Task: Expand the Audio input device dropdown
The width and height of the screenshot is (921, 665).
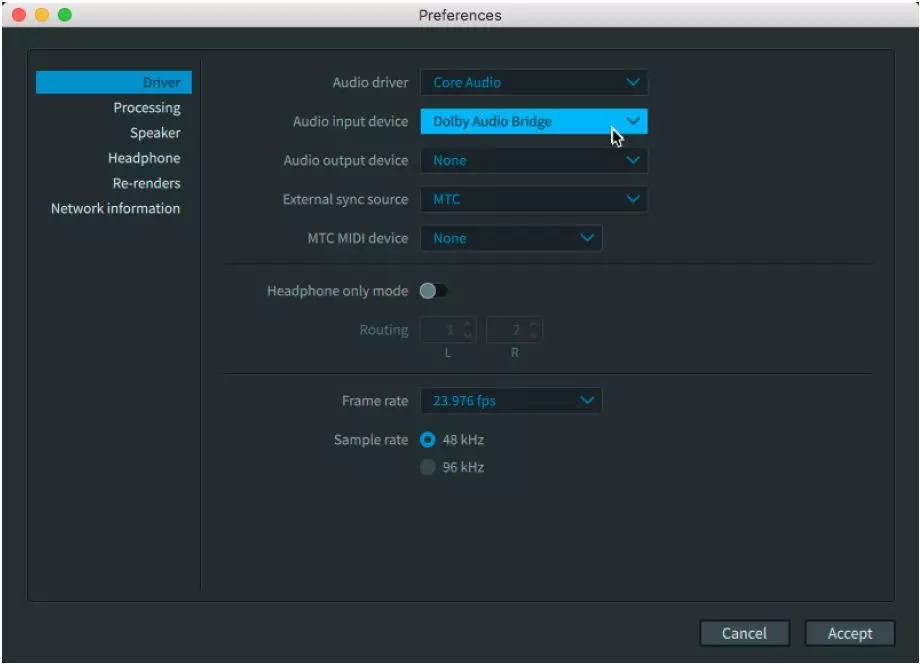Action: tap(533, 122)
